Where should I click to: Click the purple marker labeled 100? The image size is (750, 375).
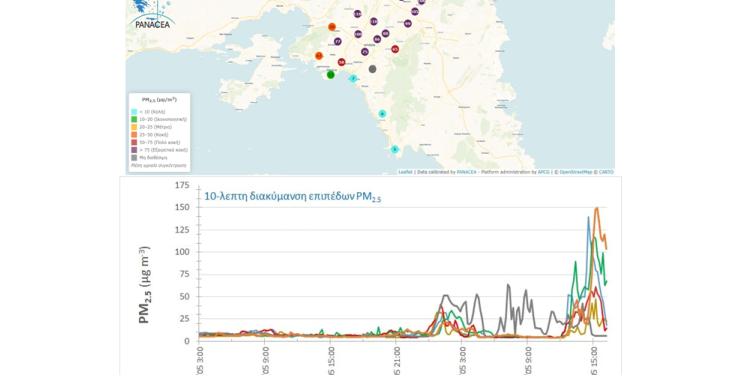(x=358, y=34)
